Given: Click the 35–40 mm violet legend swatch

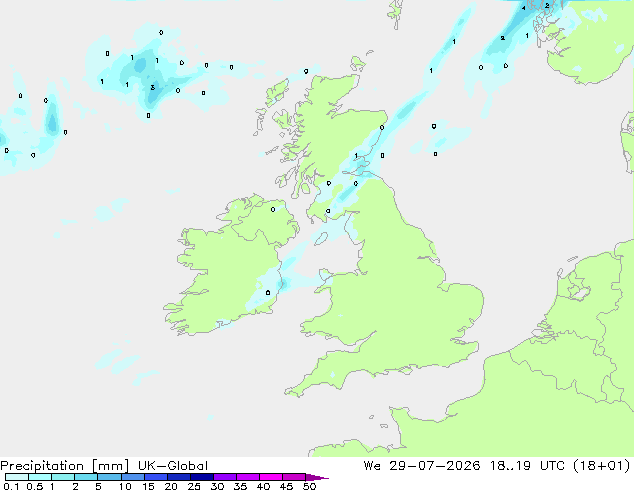Looking at the screenshot, I should pos(247,477).
